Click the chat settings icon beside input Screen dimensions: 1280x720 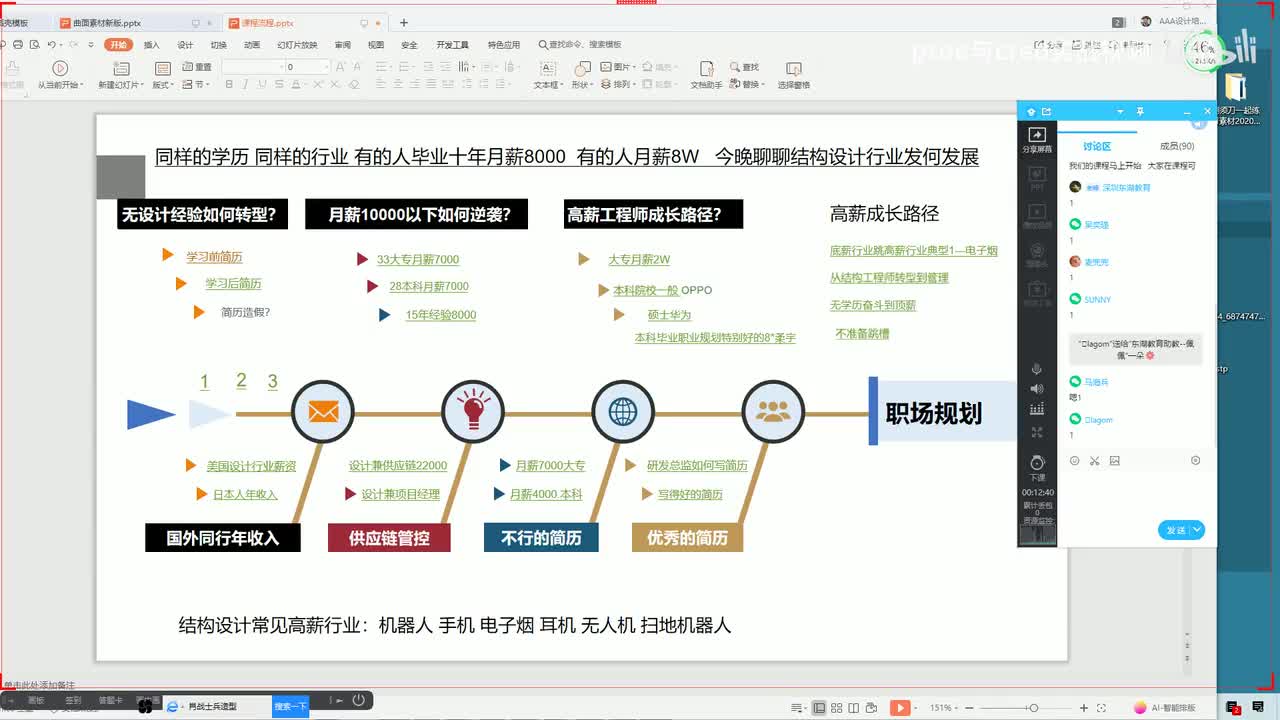coord(1195,461)
